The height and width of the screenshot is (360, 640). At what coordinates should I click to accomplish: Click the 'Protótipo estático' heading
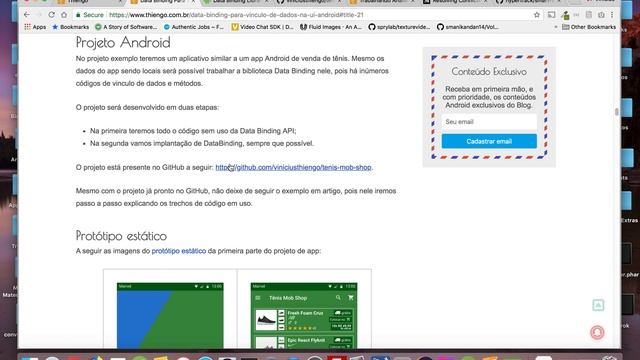click(121, 236)
